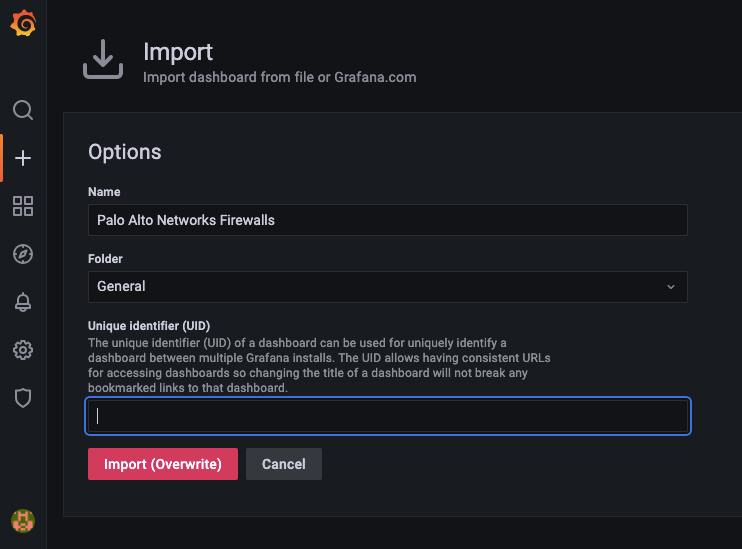Open the Create plus menu
The width and height of the screenshot is (742, 549).
pos(23,158)
